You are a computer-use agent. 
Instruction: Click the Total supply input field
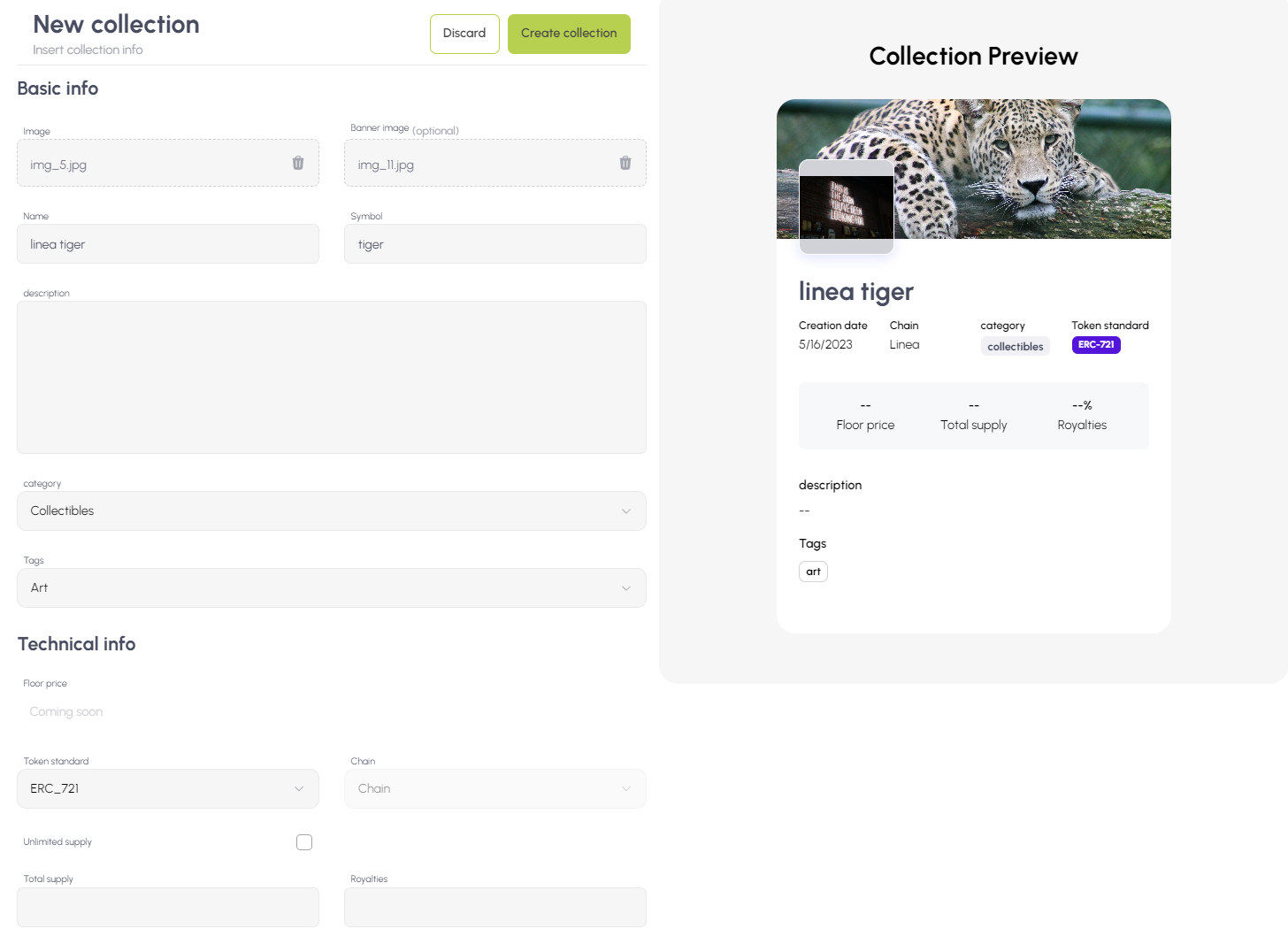(x=168, y=907)
